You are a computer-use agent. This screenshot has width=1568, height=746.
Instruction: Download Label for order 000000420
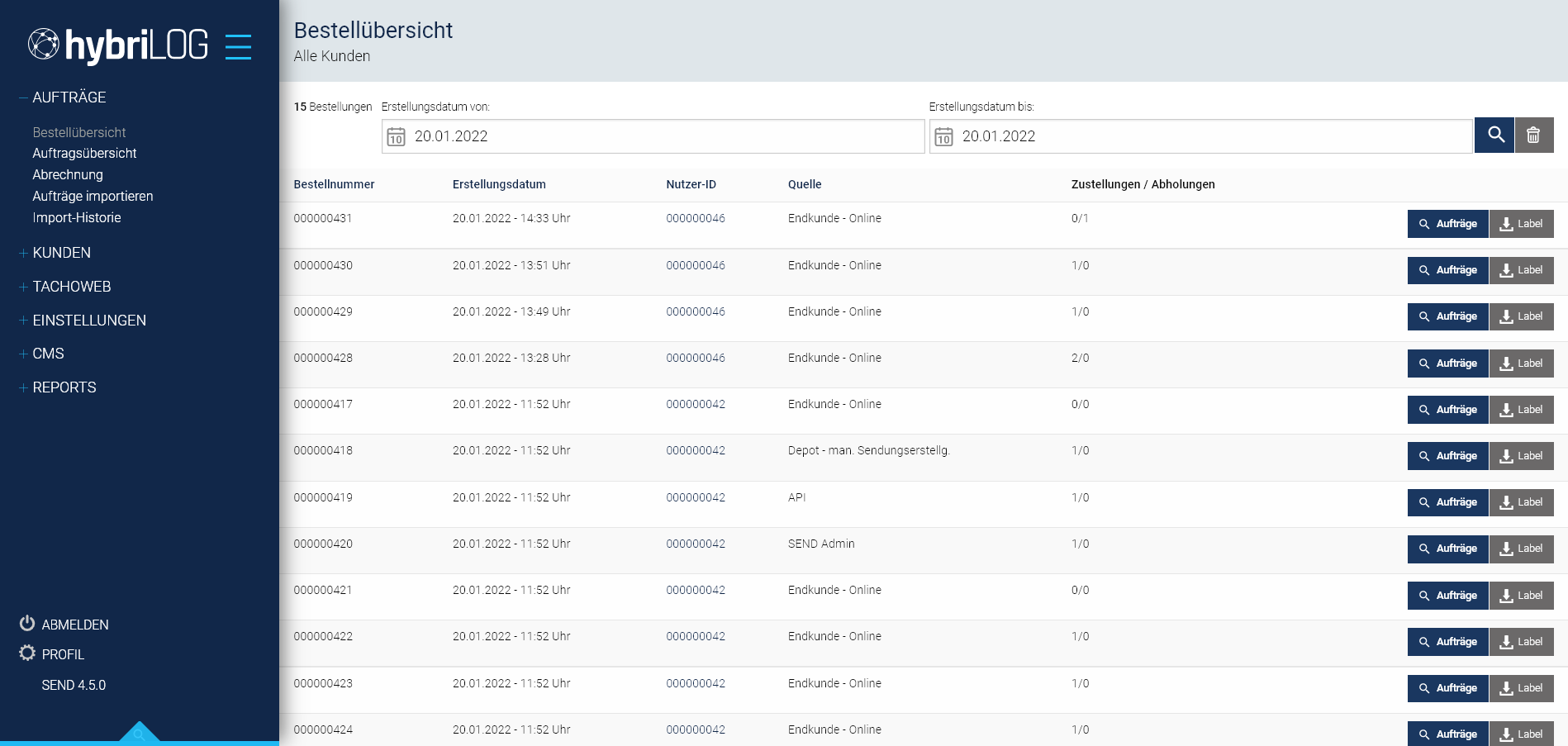pos(1521,549)
